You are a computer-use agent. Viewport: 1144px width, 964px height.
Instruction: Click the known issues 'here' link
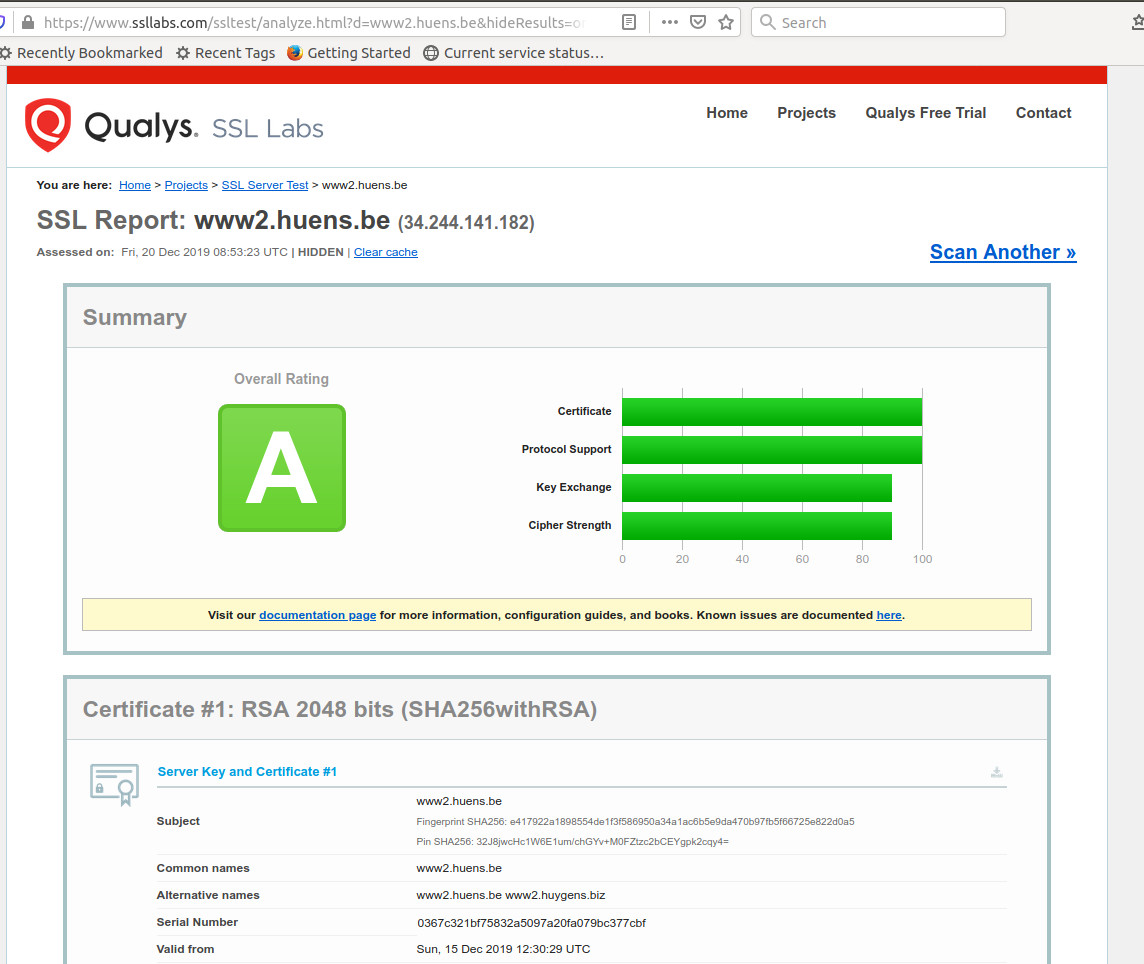889,615
